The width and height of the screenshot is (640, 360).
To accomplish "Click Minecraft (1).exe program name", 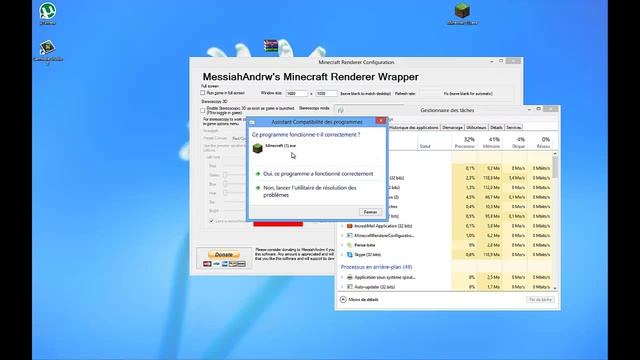I will [280, 146].
